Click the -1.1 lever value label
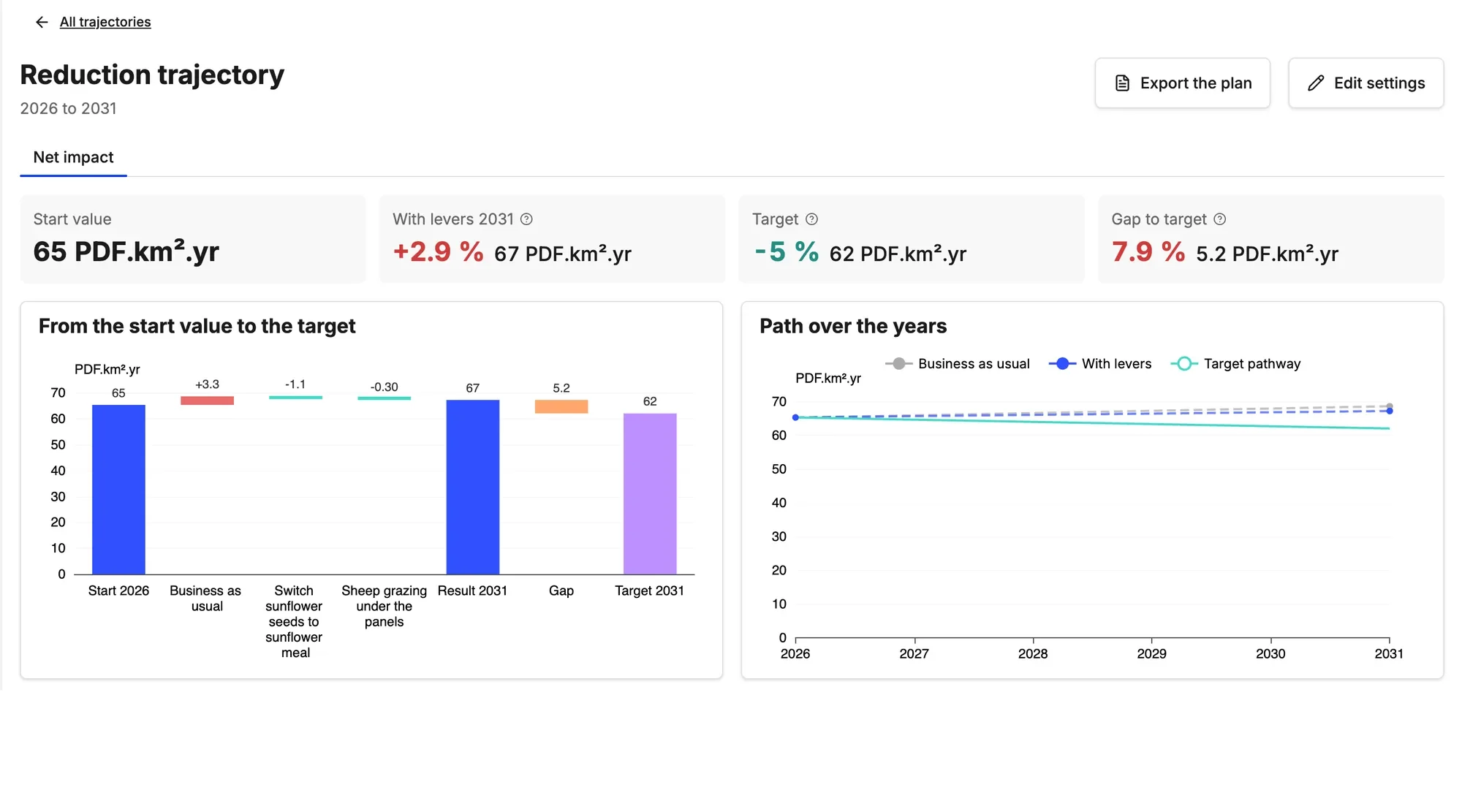This screenshot has width=1462, height=812. click(295, 384)
